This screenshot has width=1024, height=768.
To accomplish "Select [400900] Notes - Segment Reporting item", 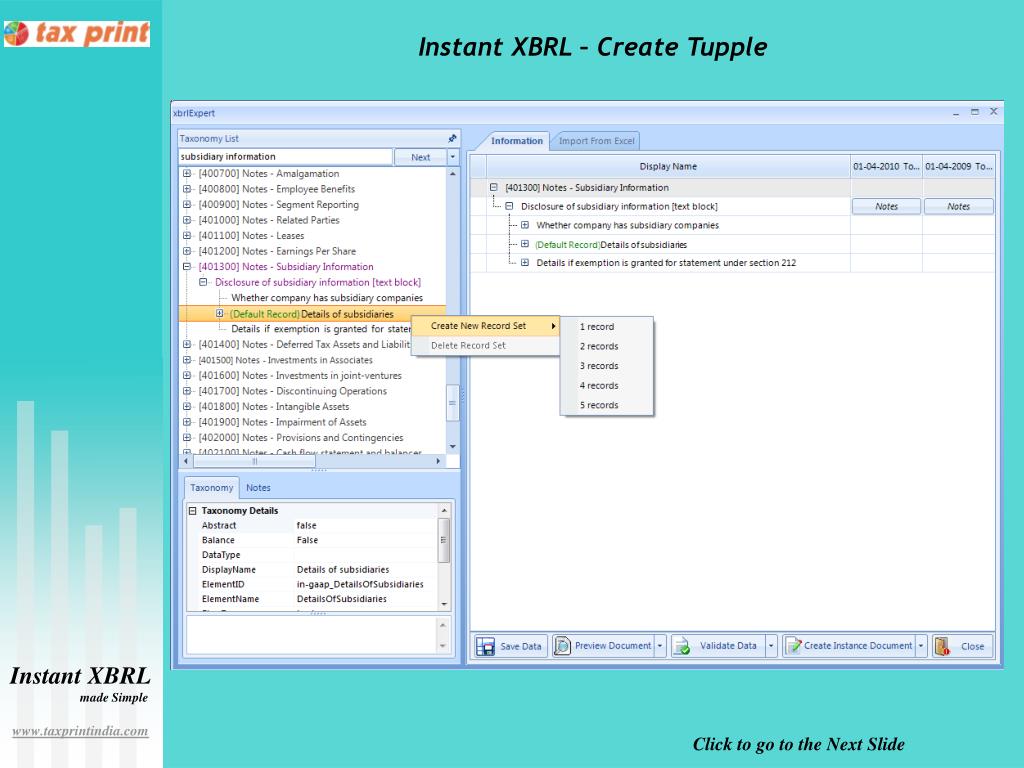I will (x=278, y=204).
